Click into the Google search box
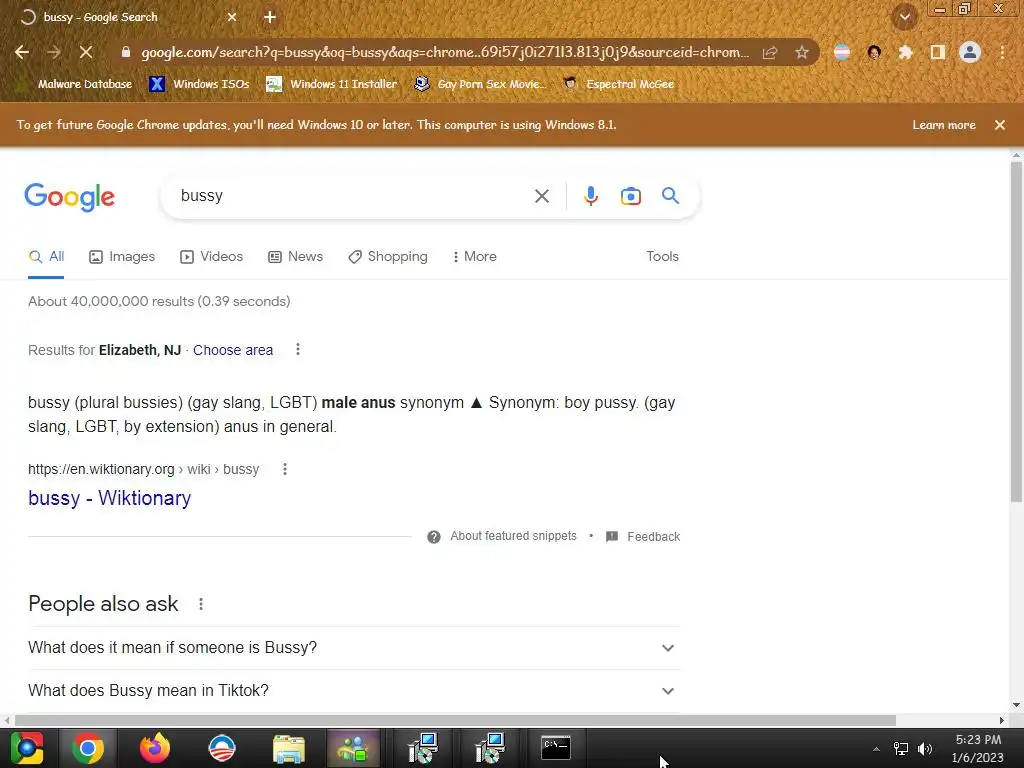Viewport: 1024px width, 768px height. 353,196
